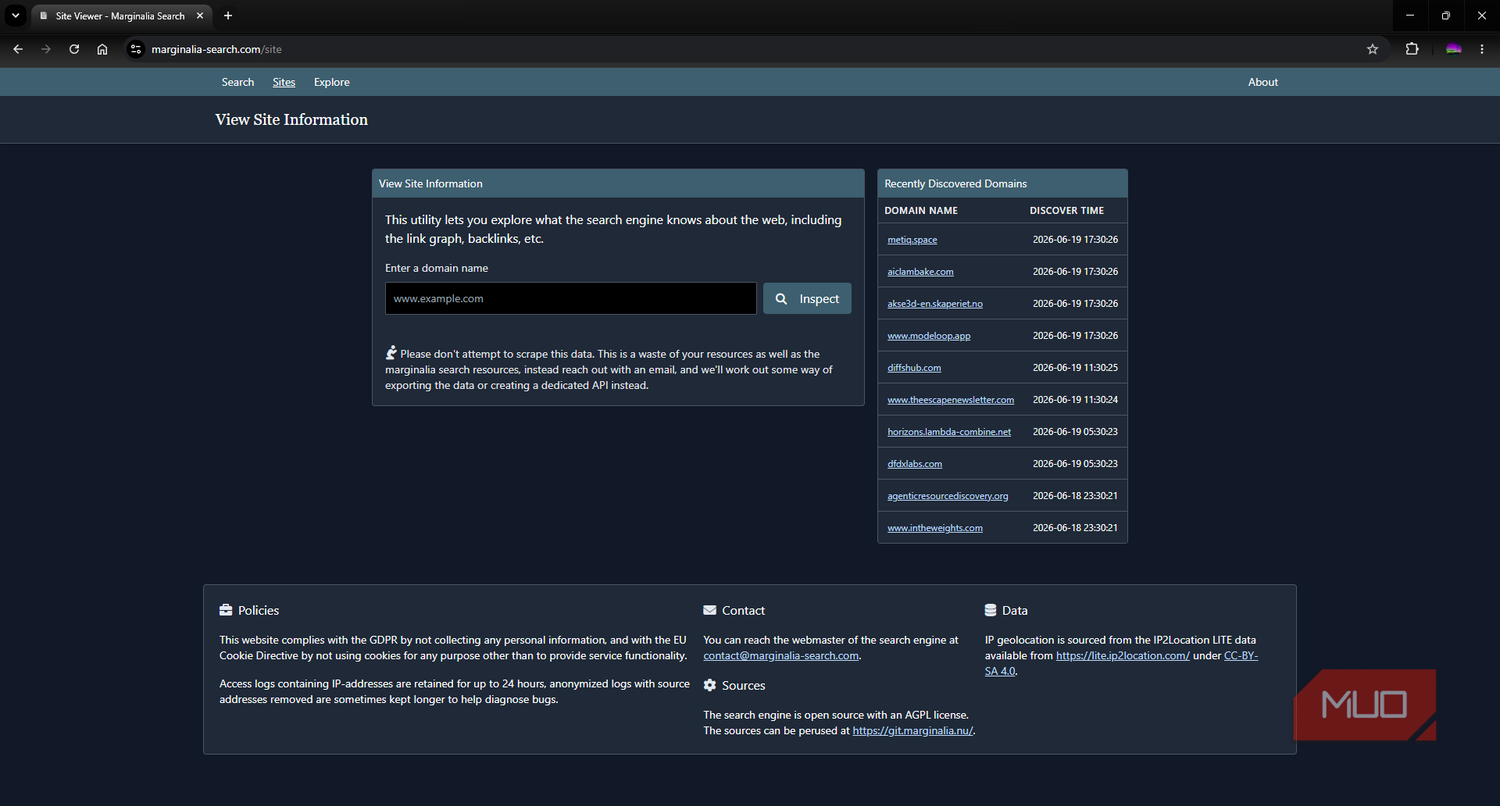The height and width of the screenshot is (806, 1500).
Task: Open the CC-BY-SA 4.0 license link
Action: [1120, 663]
